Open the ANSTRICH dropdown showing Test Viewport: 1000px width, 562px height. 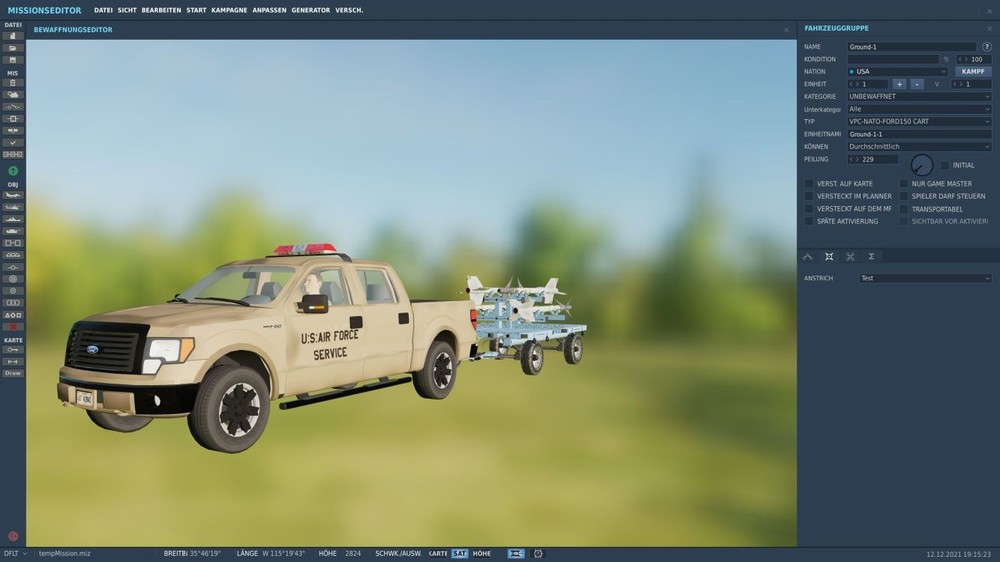925,278
